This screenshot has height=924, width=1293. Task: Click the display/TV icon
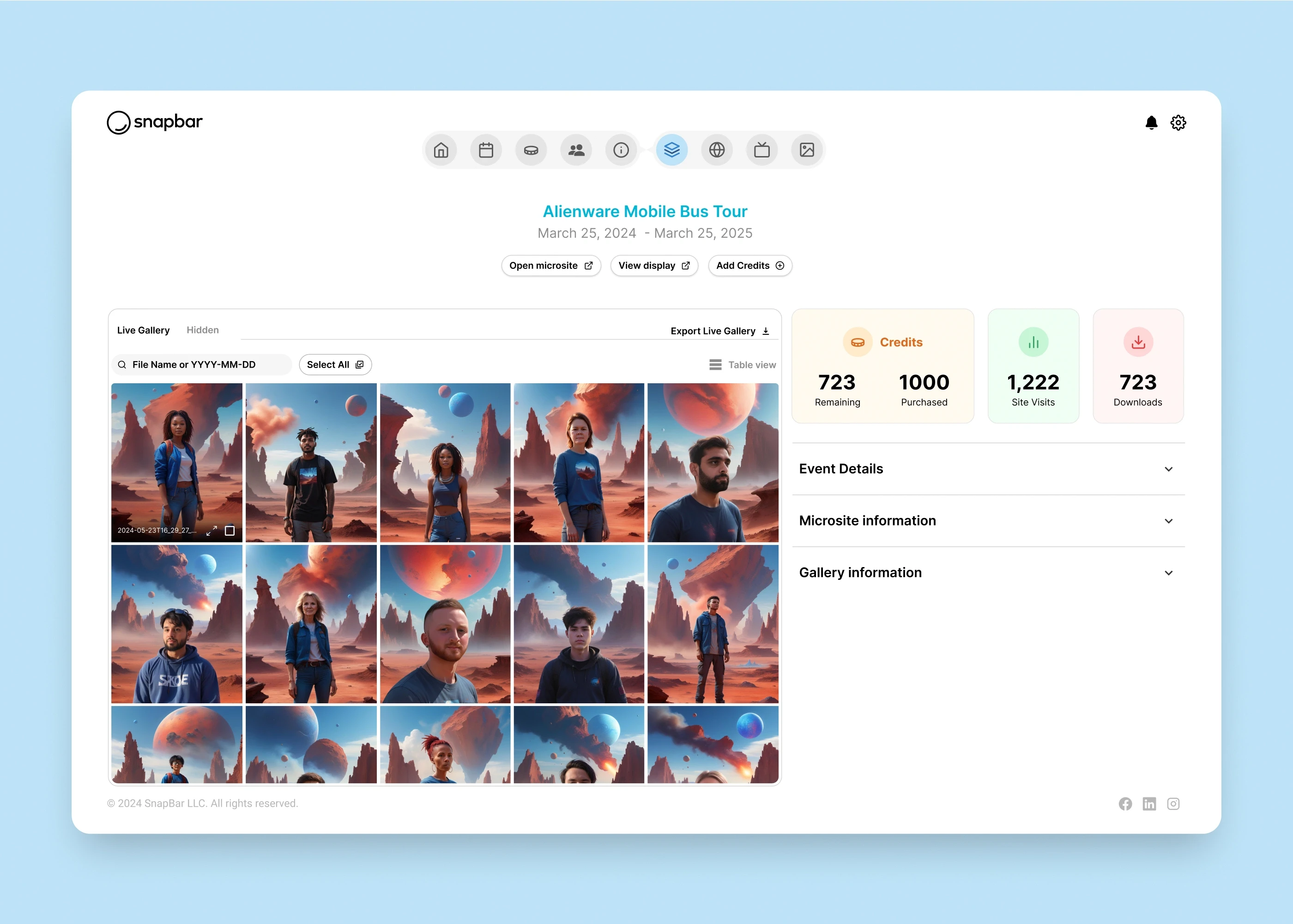[762, 150]
